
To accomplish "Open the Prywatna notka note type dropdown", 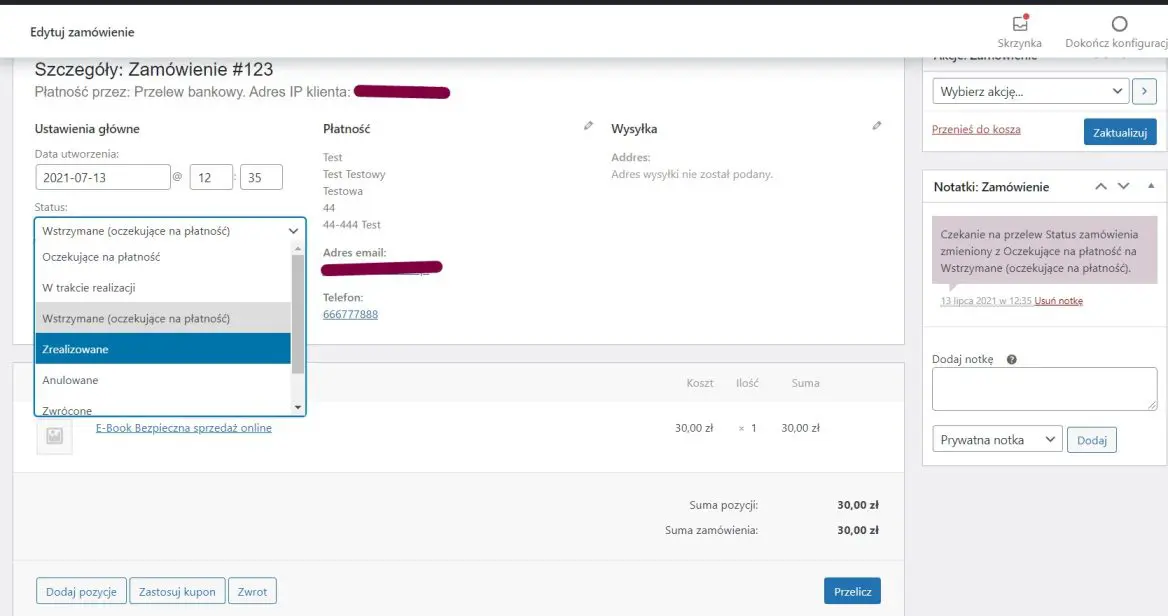I will [x=996, y=440].
